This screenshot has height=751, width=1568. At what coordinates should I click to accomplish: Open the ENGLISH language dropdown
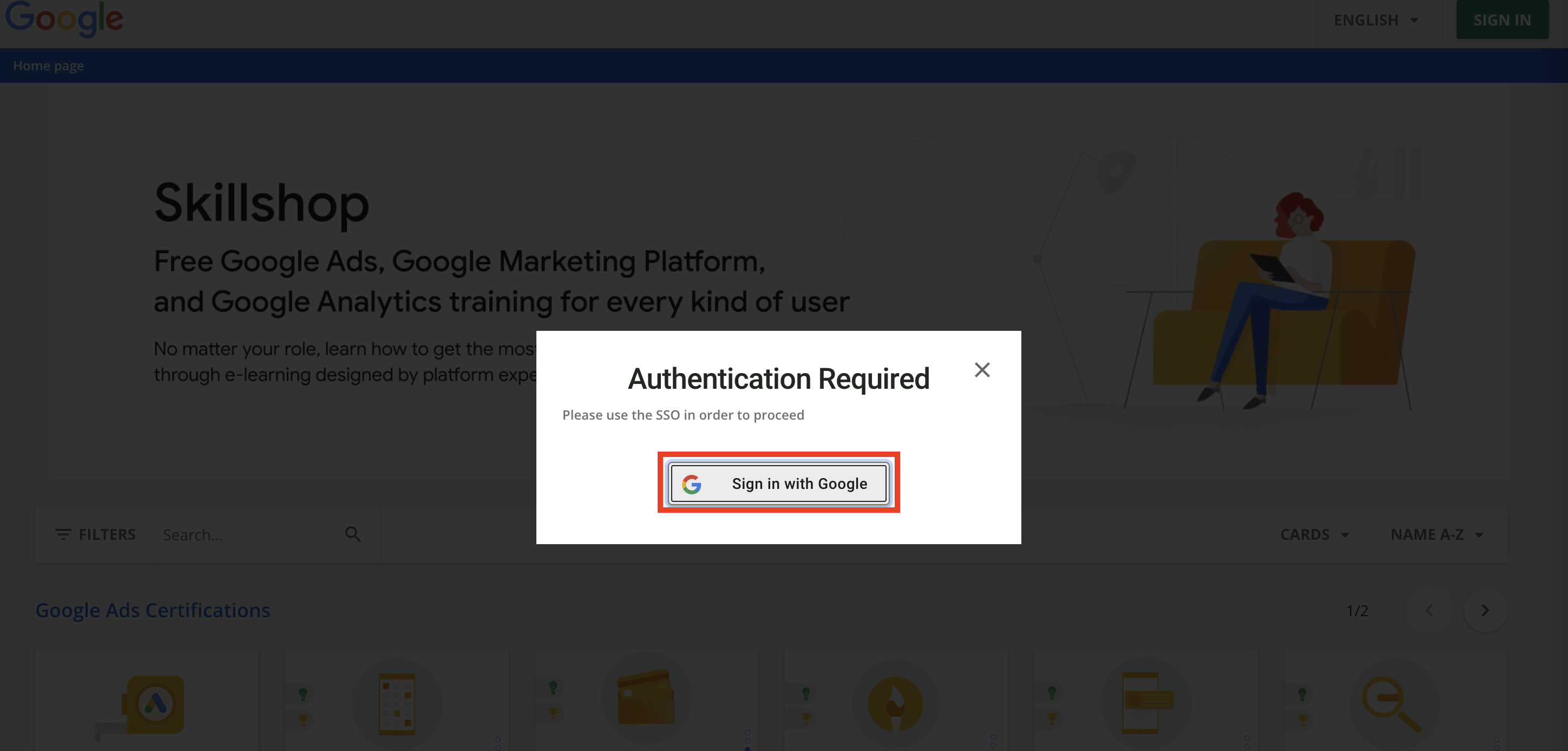(x=1376, y=20)
